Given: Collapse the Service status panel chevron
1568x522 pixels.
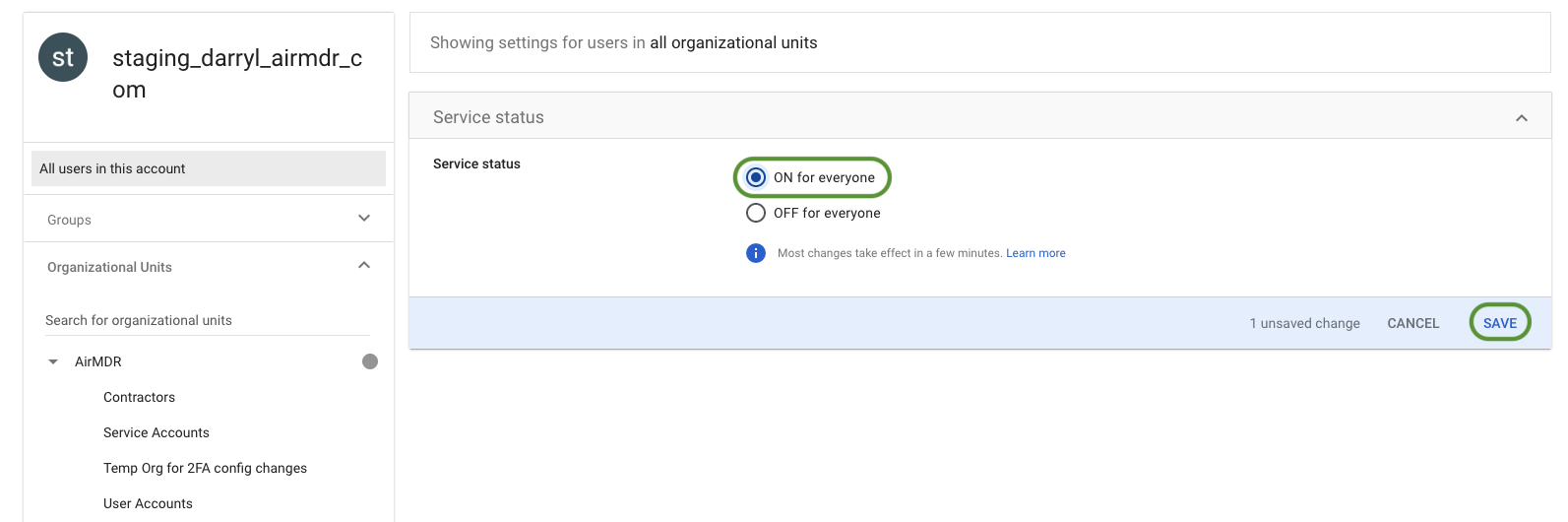Looking at the screenshot, I should 1522,118.
